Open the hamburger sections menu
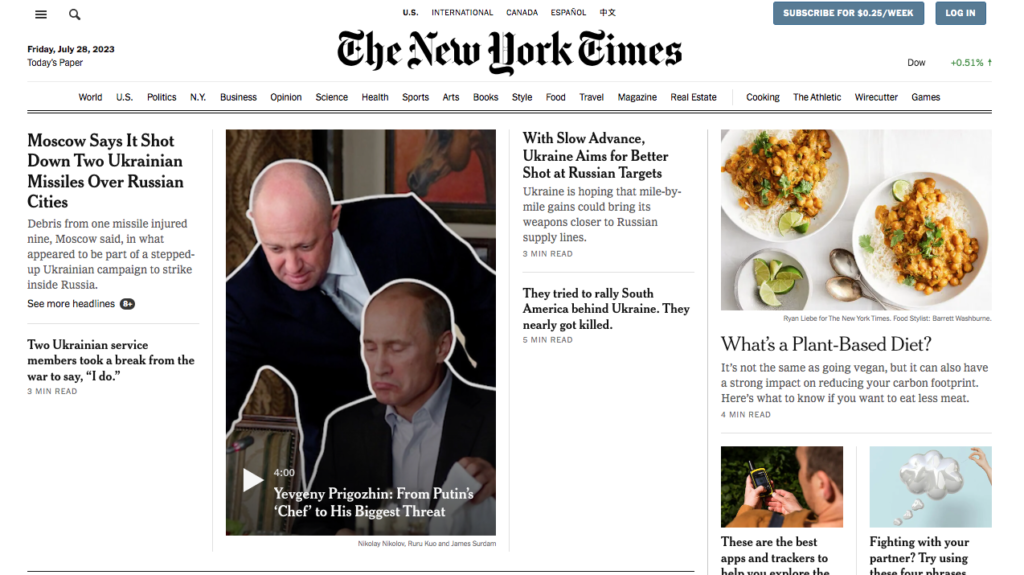 (40, 14)
